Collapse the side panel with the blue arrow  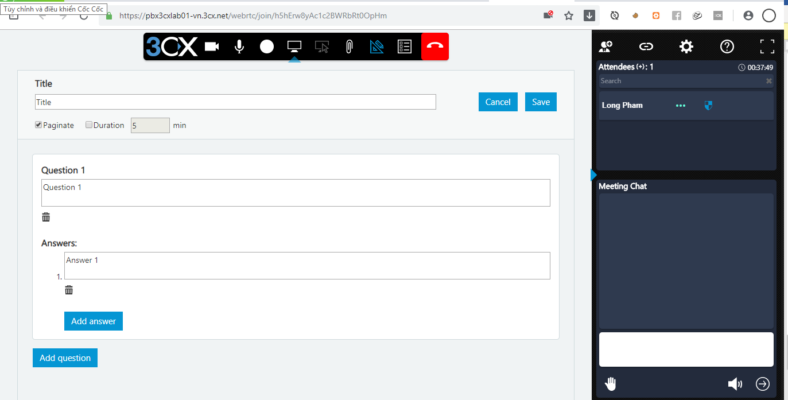pyautogui.click(x=594, y=175)
